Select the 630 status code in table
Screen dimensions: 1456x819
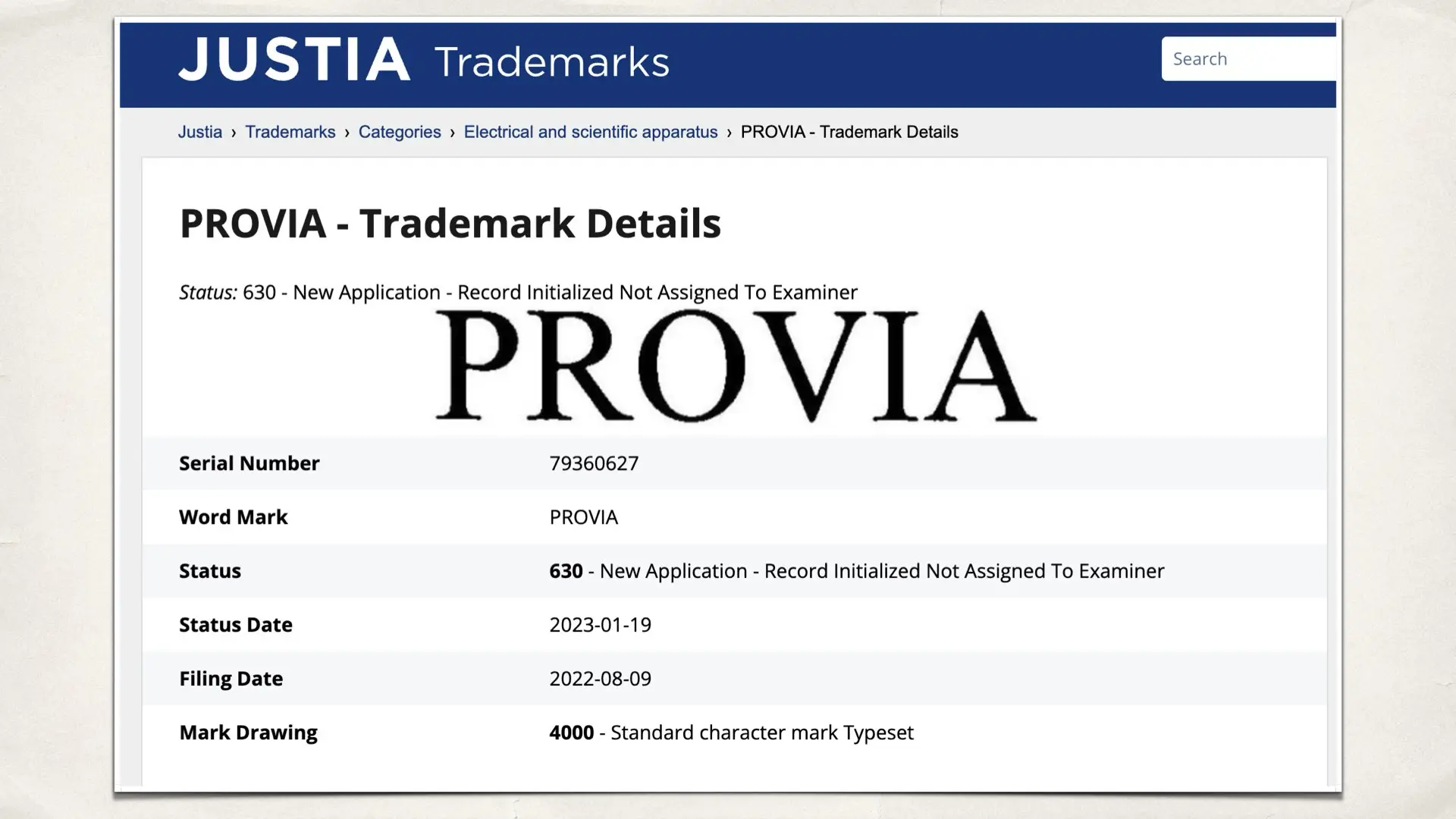(x=566, y=571)
